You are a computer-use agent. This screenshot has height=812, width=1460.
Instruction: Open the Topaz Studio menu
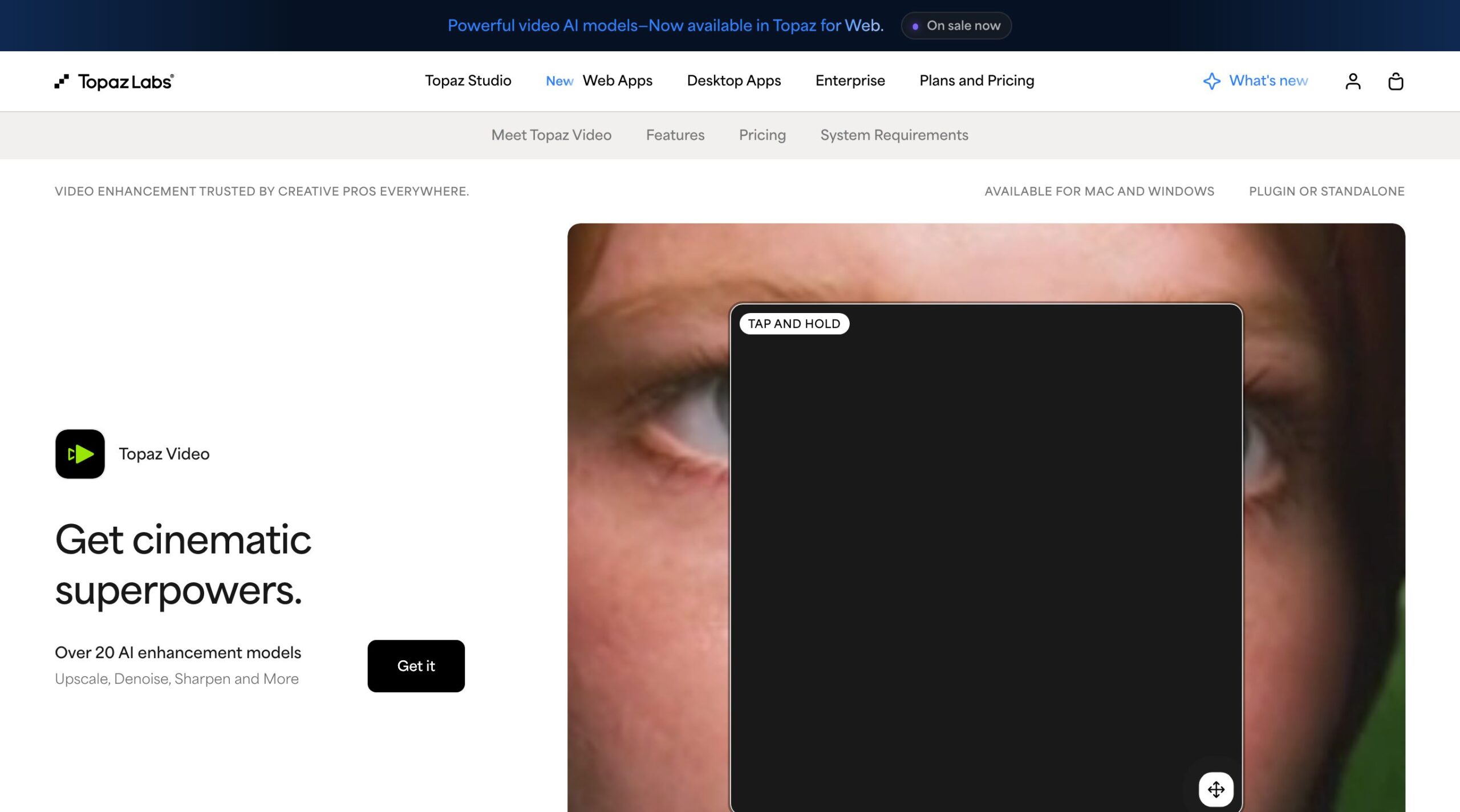[468, 80]
